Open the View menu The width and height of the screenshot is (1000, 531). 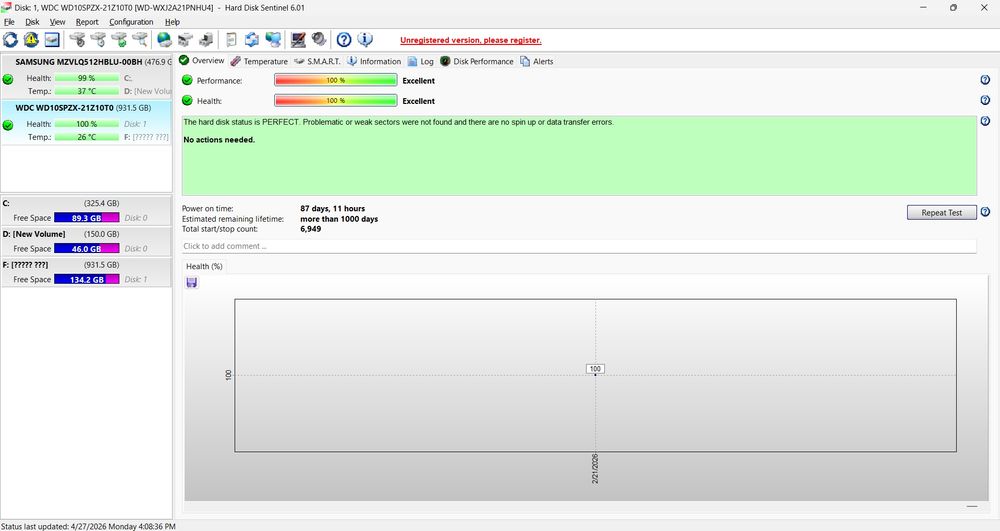pos(57,22)
